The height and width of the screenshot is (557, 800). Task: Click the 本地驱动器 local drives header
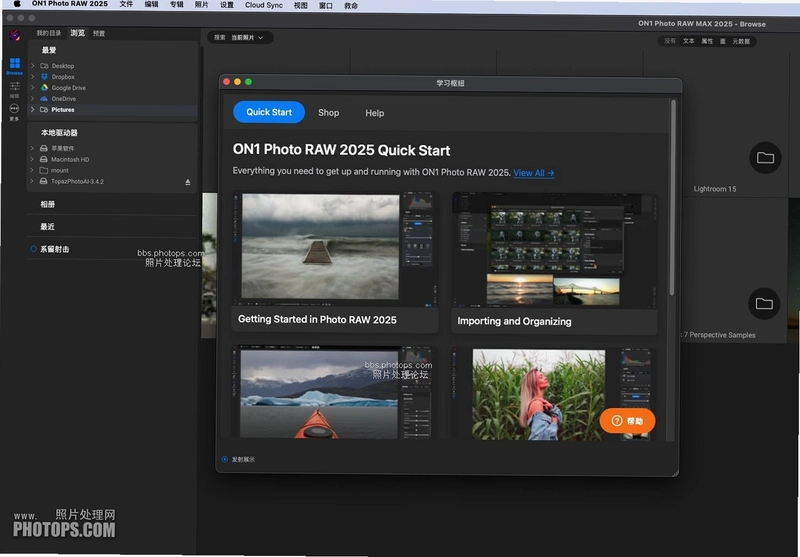pyautogui.click(x=59, y=133)
